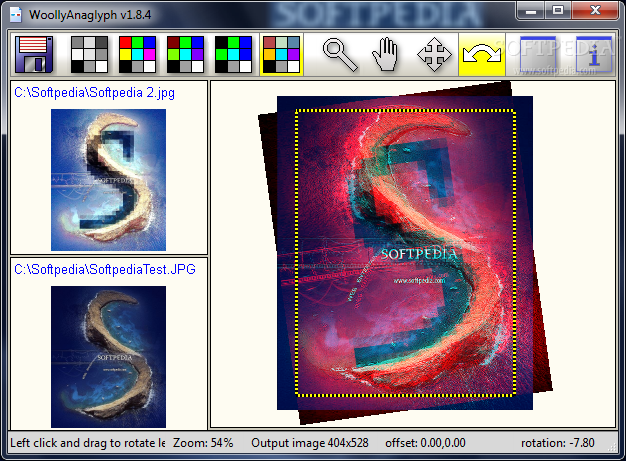Click the window frame view icon

click(538, 55)
